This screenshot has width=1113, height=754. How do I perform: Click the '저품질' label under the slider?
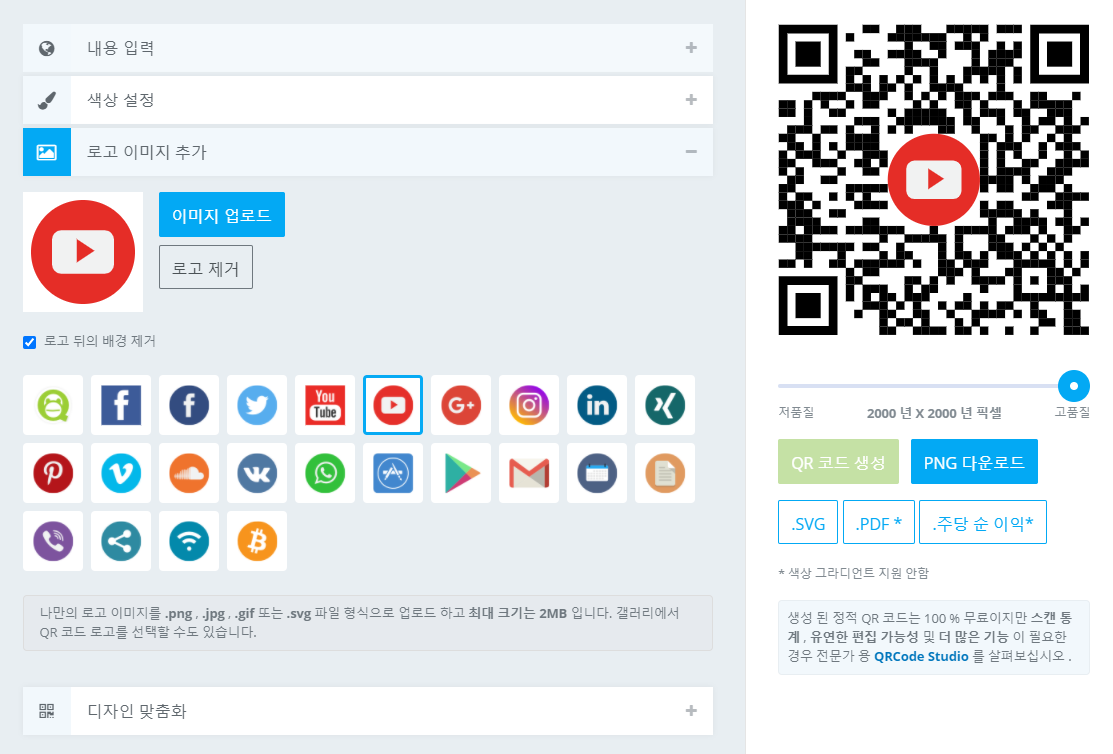796,412
